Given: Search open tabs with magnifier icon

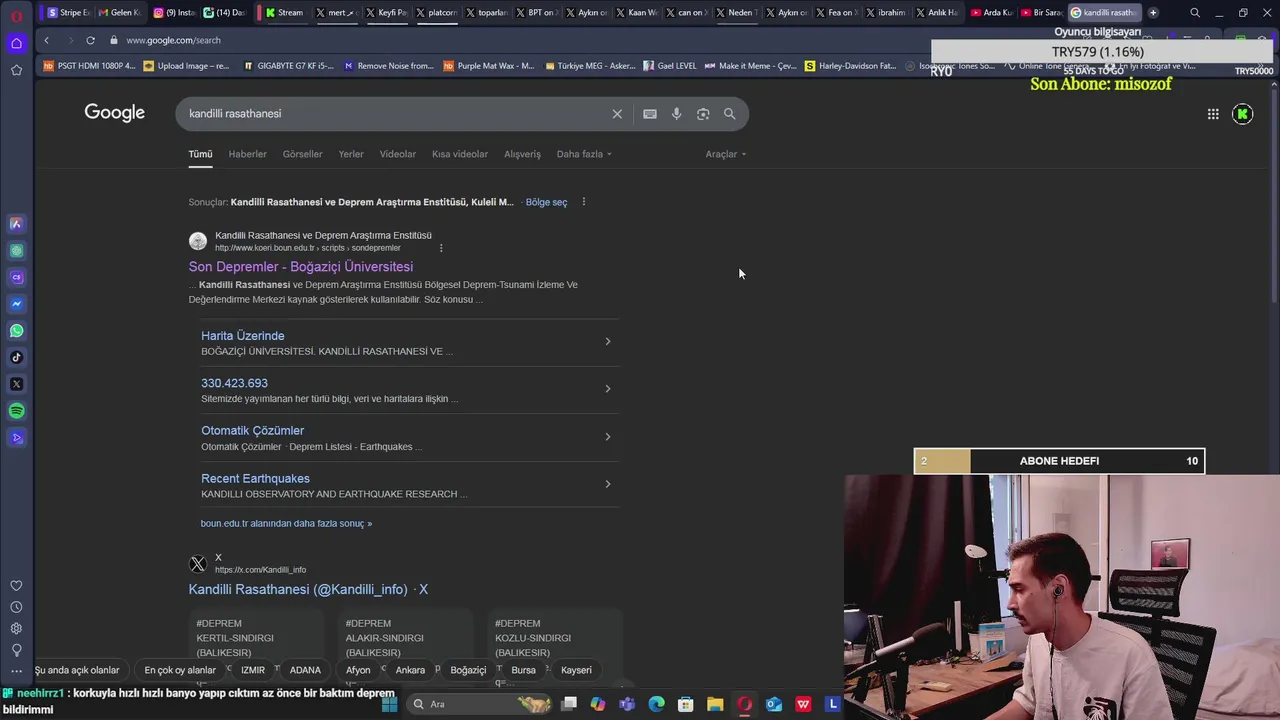Looking at the screenshot, I should coord(1195,13).
